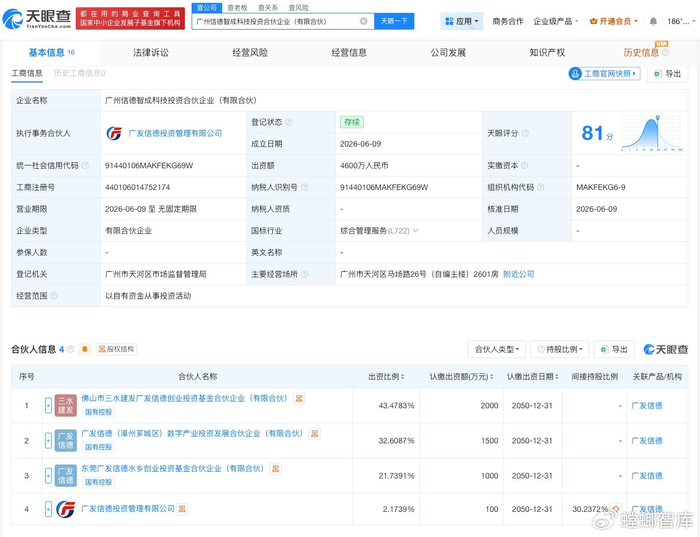Expand partner row 4 with plus button
700x537 pixels.
[48, 509]
